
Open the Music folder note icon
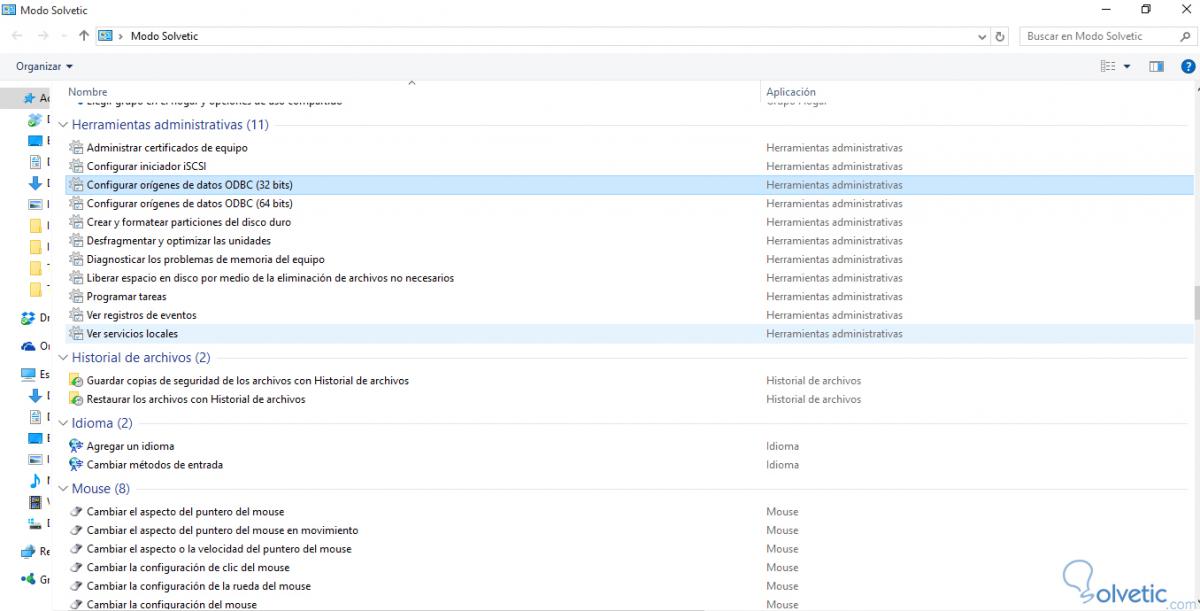tap(36, 480)
